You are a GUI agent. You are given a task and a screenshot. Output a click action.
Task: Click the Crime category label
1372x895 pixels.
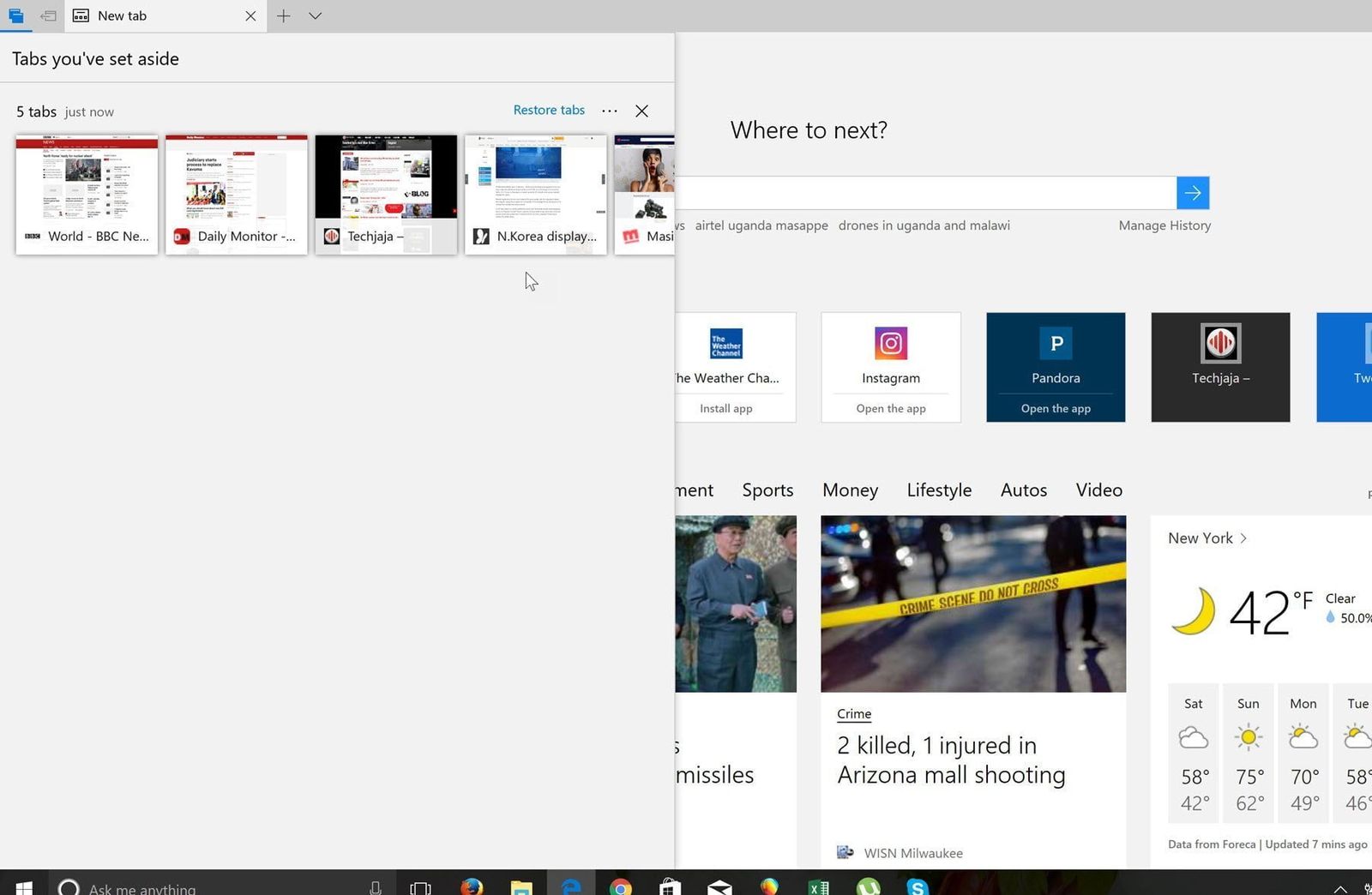(x=854, y=713)
